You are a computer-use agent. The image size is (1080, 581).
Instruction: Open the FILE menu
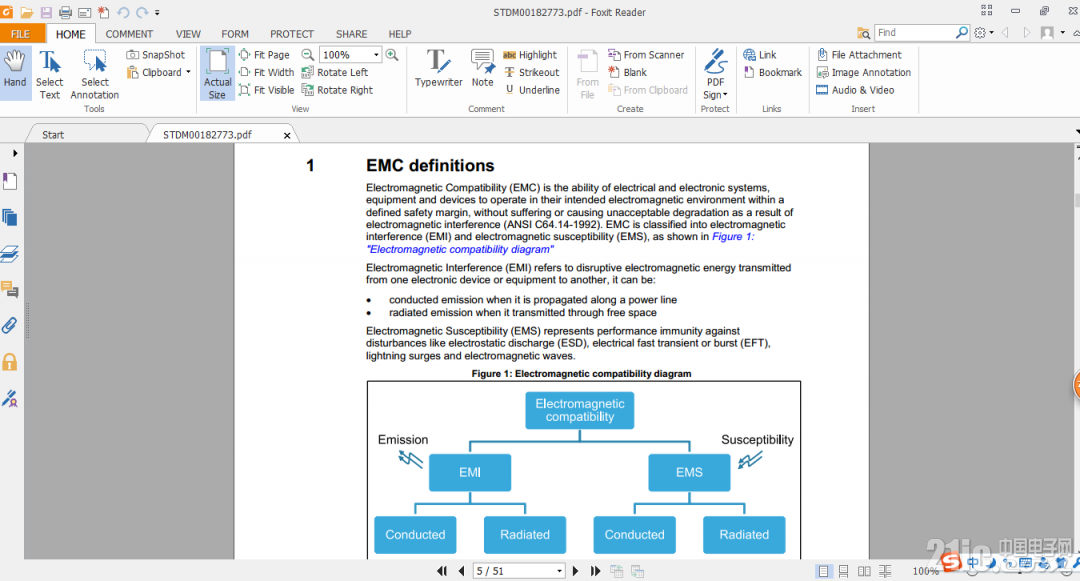click(21, 34)
